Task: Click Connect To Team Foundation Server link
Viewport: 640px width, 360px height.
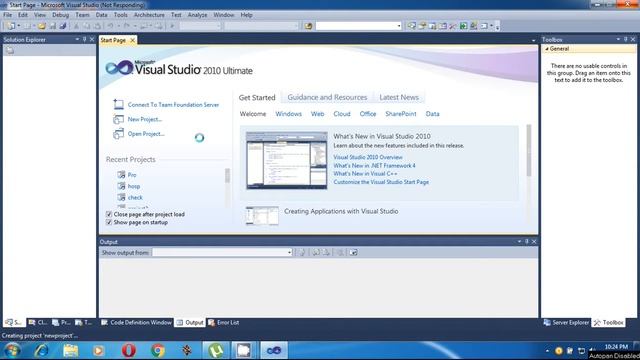Action: [x=173, y=105]
